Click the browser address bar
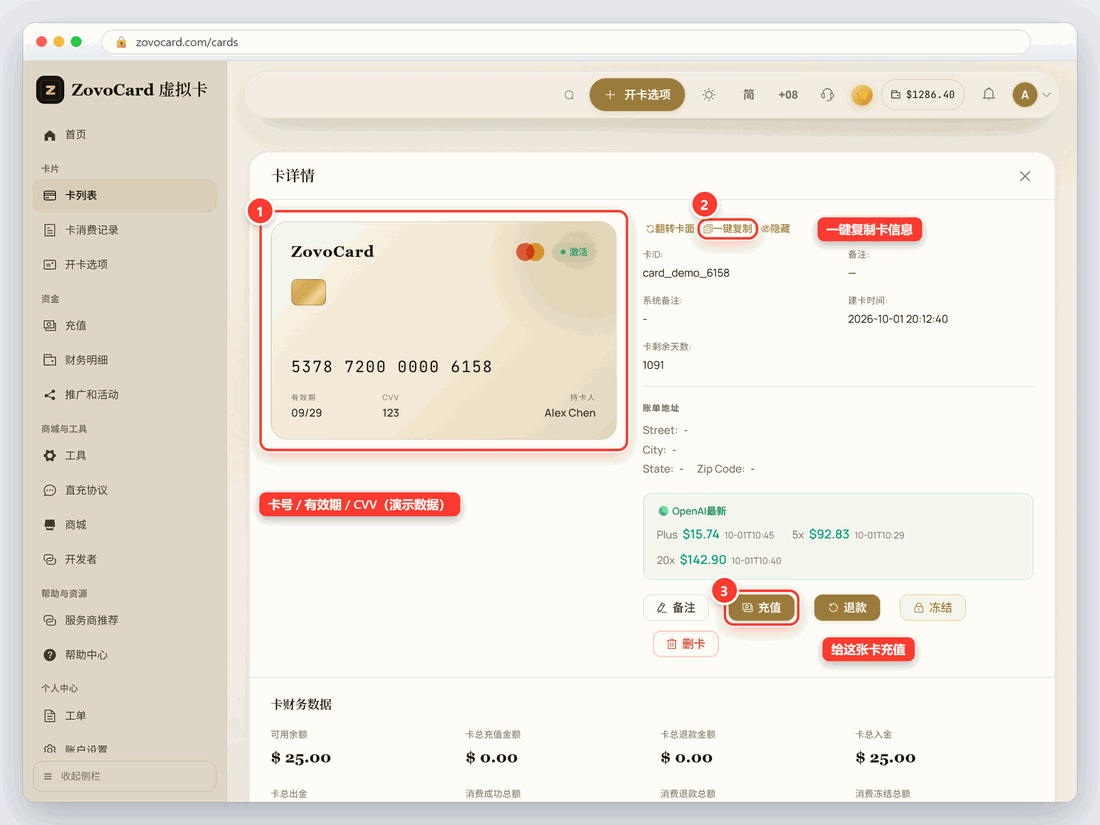This screenshot has height=825, width=1100. [565, 42]
